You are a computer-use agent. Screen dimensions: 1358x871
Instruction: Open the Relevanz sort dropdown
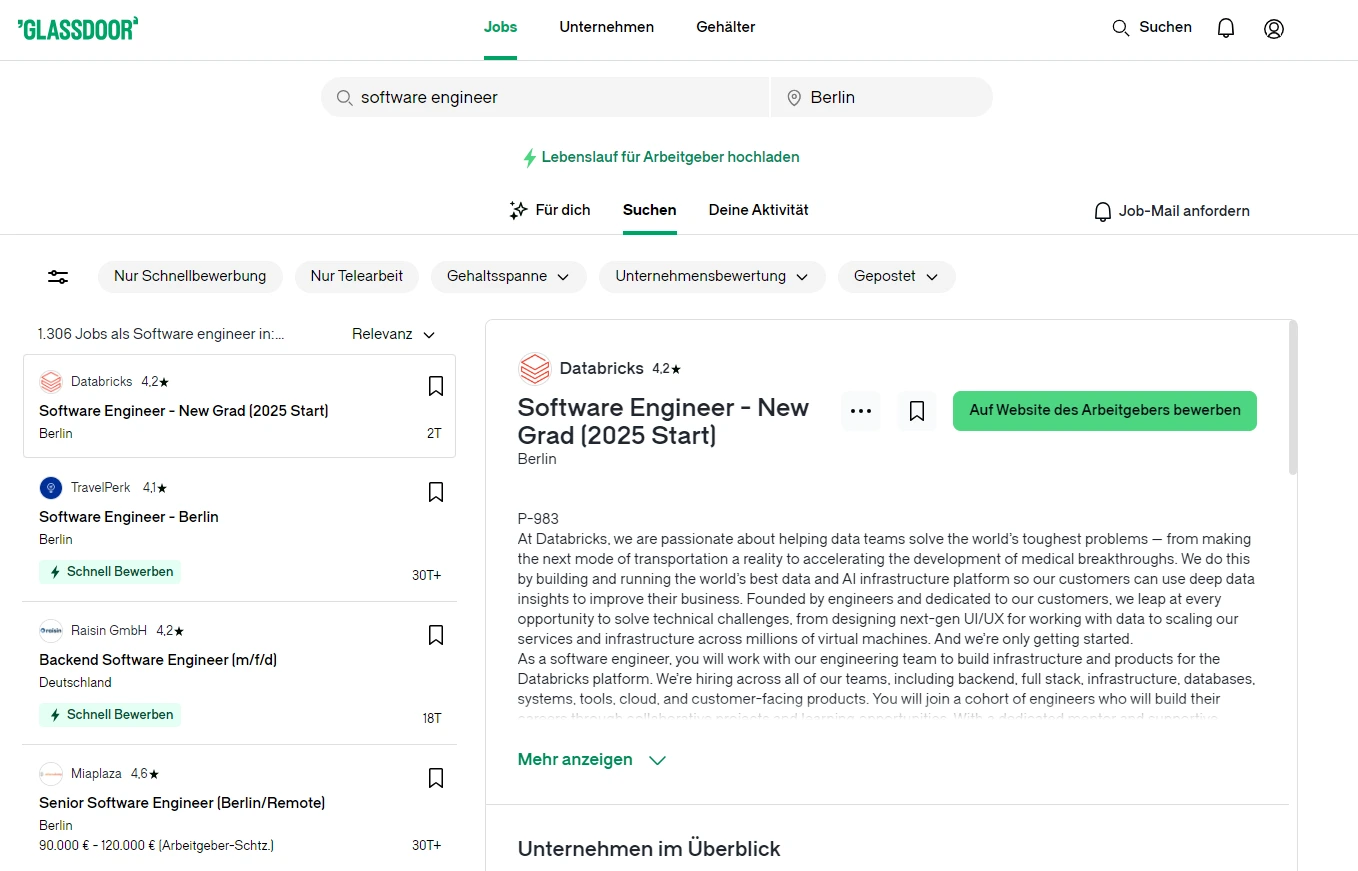point(394,334)
